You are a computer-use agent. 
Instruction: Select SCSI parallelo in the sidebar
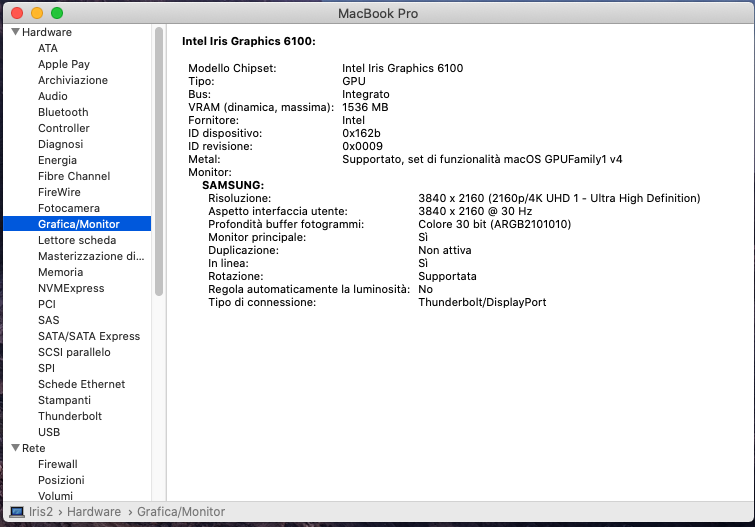74,352
